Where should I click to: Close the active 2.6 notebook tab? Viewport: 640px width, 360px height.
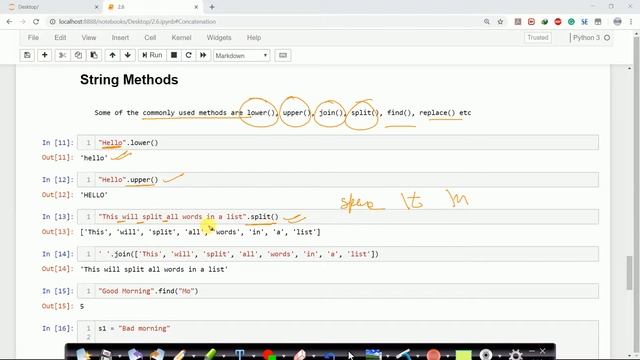pyautogui.click(x=196, y=7)
